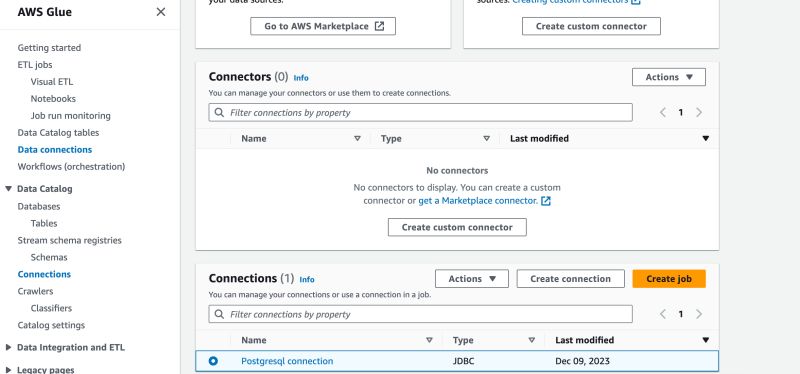Screen dimensions: 800x374
Task: Open Connectors Actions dropdown
Action: point(668,77)
